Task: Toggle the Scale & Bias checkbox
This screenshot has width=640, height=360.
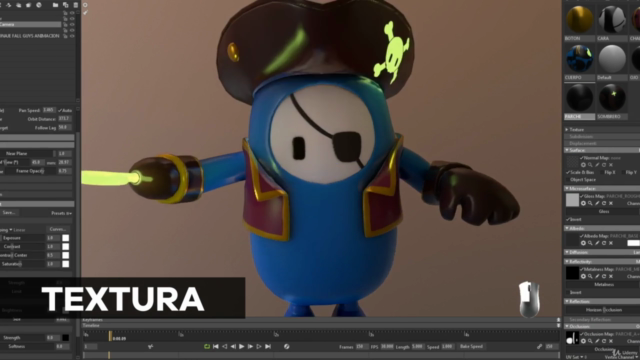Action: [x=568, y=172]
